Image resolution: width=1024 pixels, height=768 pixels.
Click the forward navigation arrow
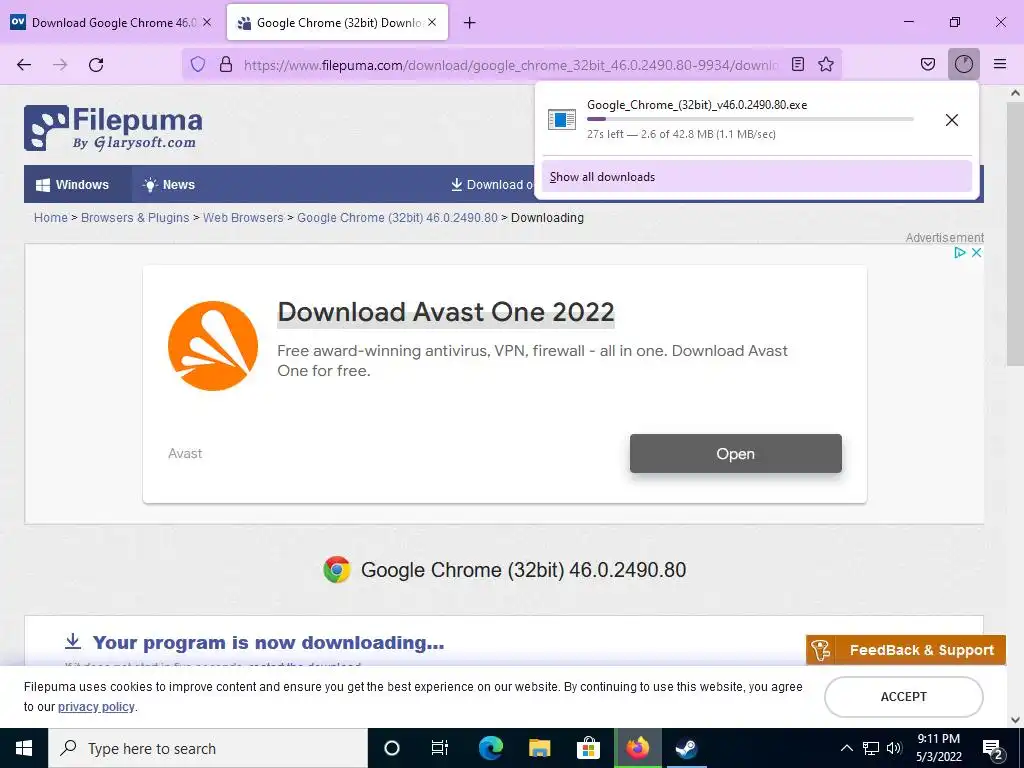pyautogui.click(x=60, y=64)
